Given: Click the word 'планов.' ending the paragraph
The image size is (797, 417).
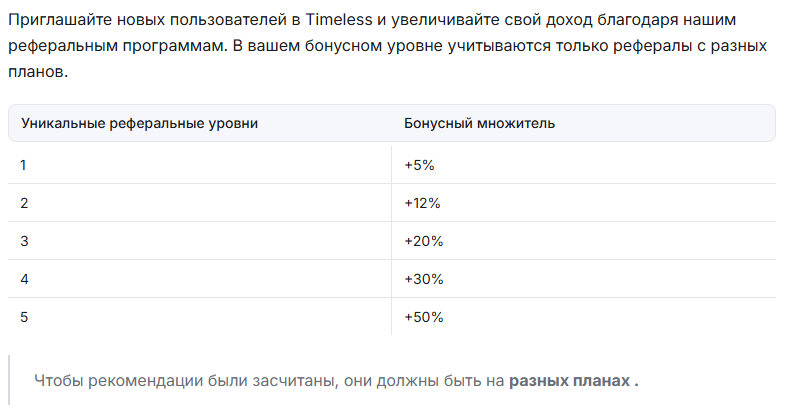Looking at the screenshot, I should 38,72.
